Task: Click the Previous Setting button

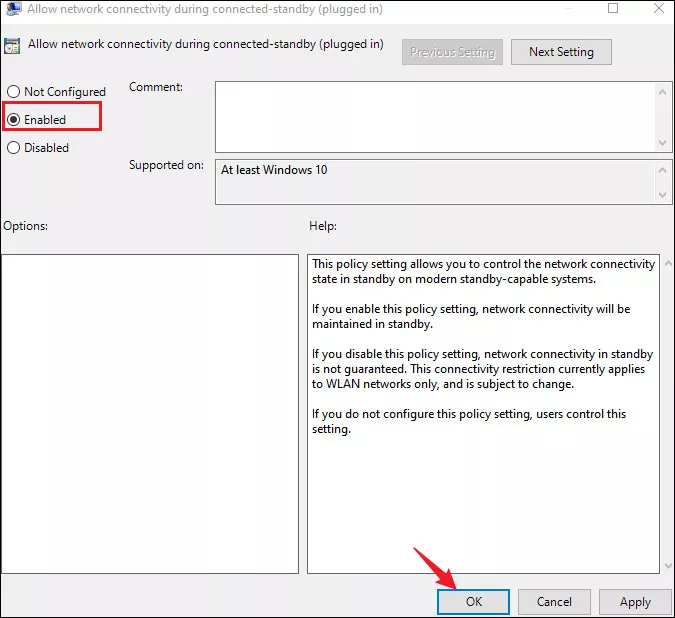Action: click(452, 52)
